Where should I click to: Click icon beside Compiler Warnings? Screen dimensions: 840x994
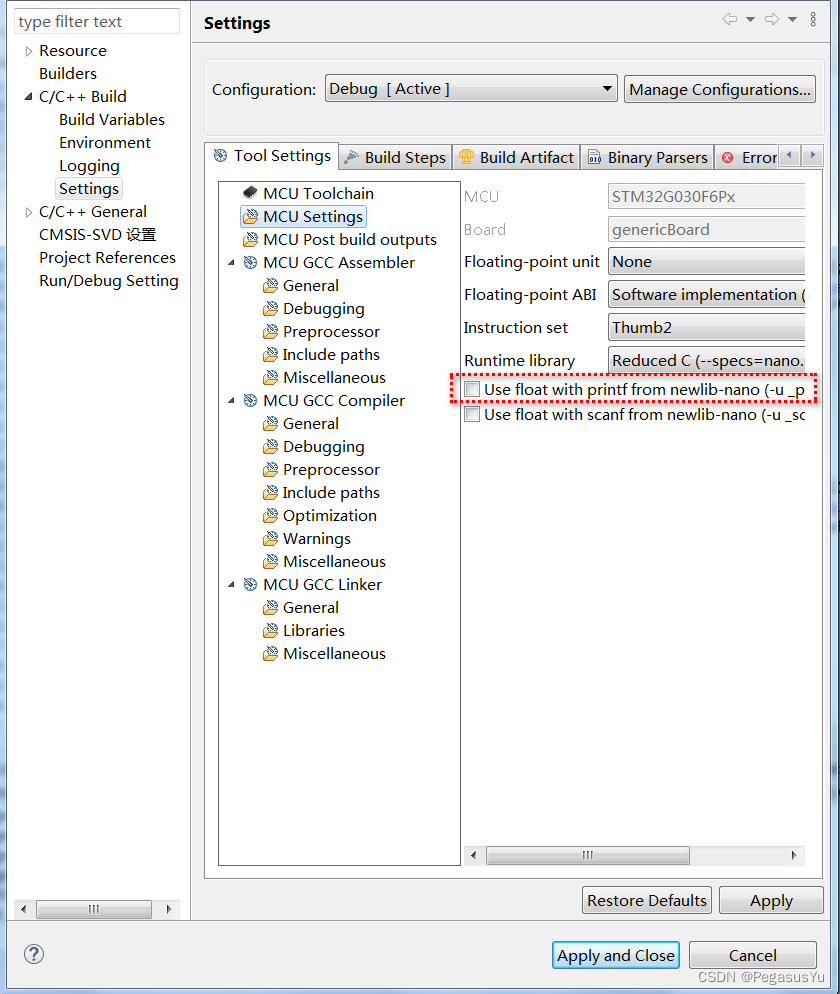(x=271, y=538)
